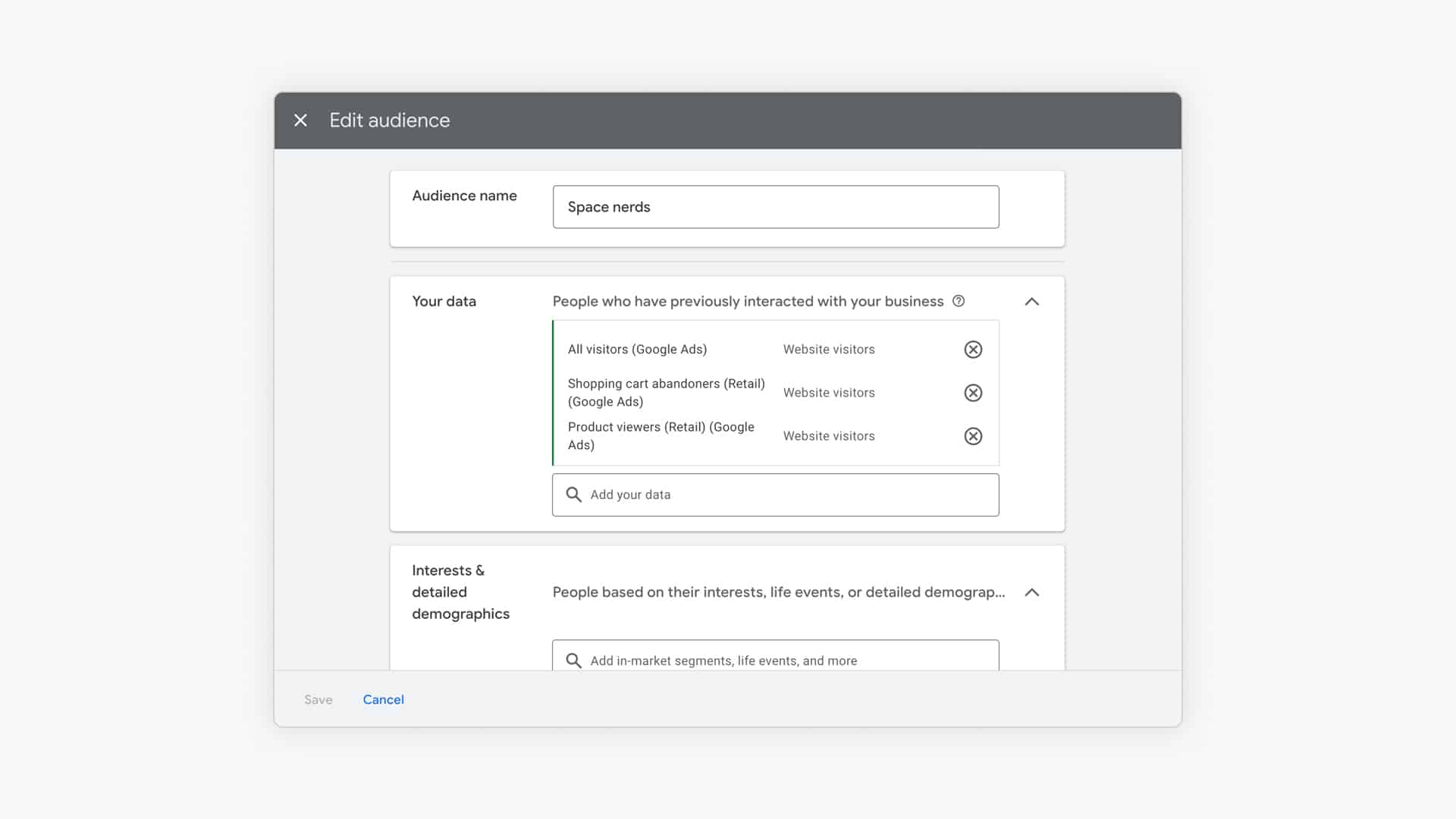Screen dimensions: 1456x819
Task: Click Cancel to discard audience edits
Action: [x=383, y=699]
